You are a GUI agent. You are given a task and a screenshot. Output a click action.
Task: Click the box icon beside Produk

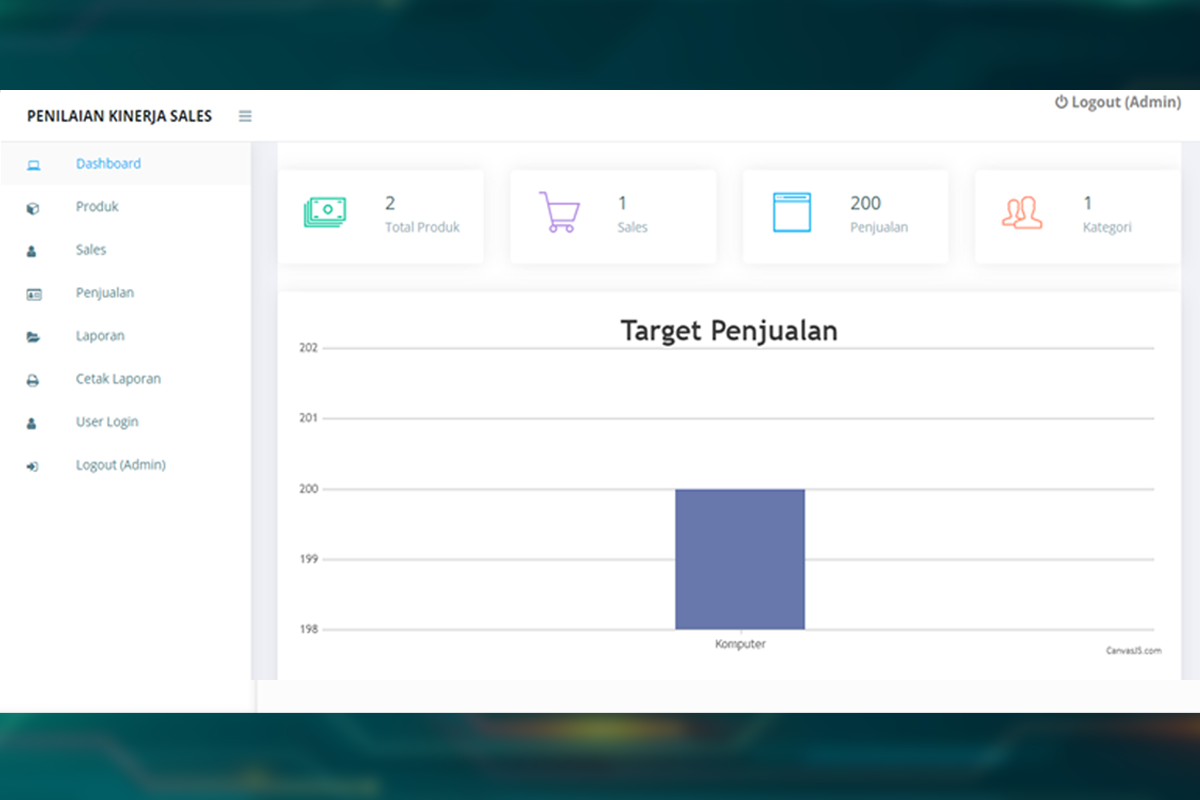(33, 208)
